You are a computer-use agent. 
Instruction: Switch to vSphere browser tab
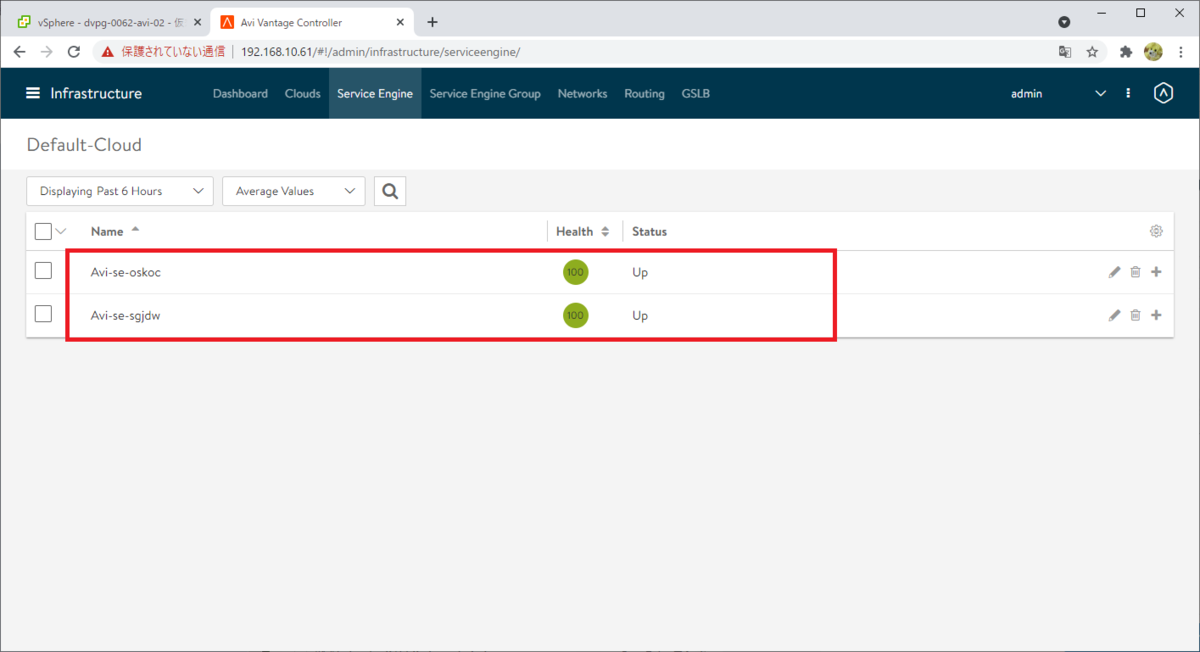(108, 22)
